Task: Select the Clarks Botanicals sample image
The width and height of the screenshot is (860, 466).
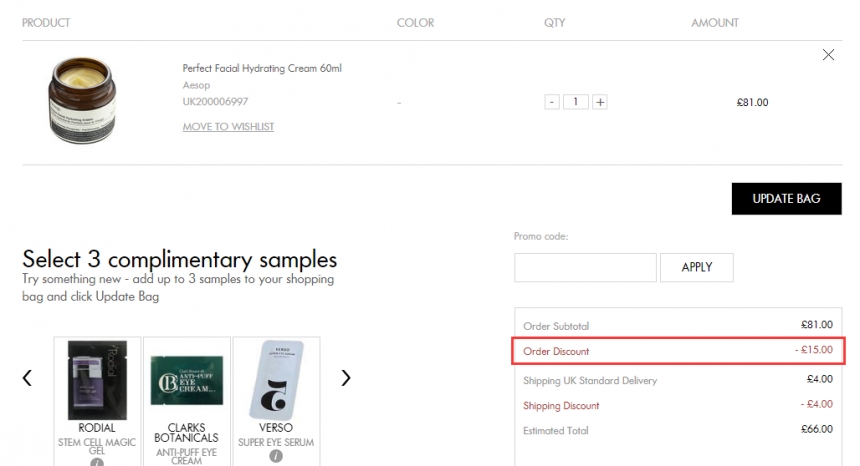Action: [187, 379]
